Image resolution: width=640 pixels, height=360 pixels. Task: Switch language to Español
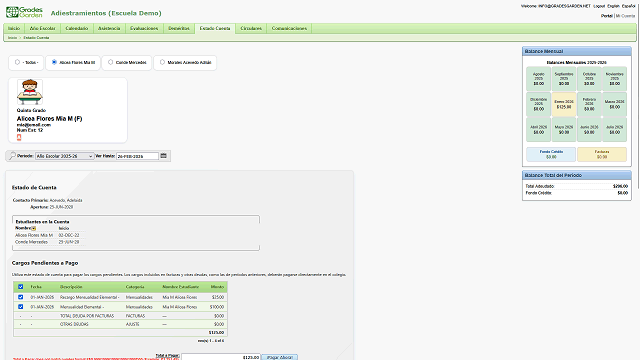[629, 6]
